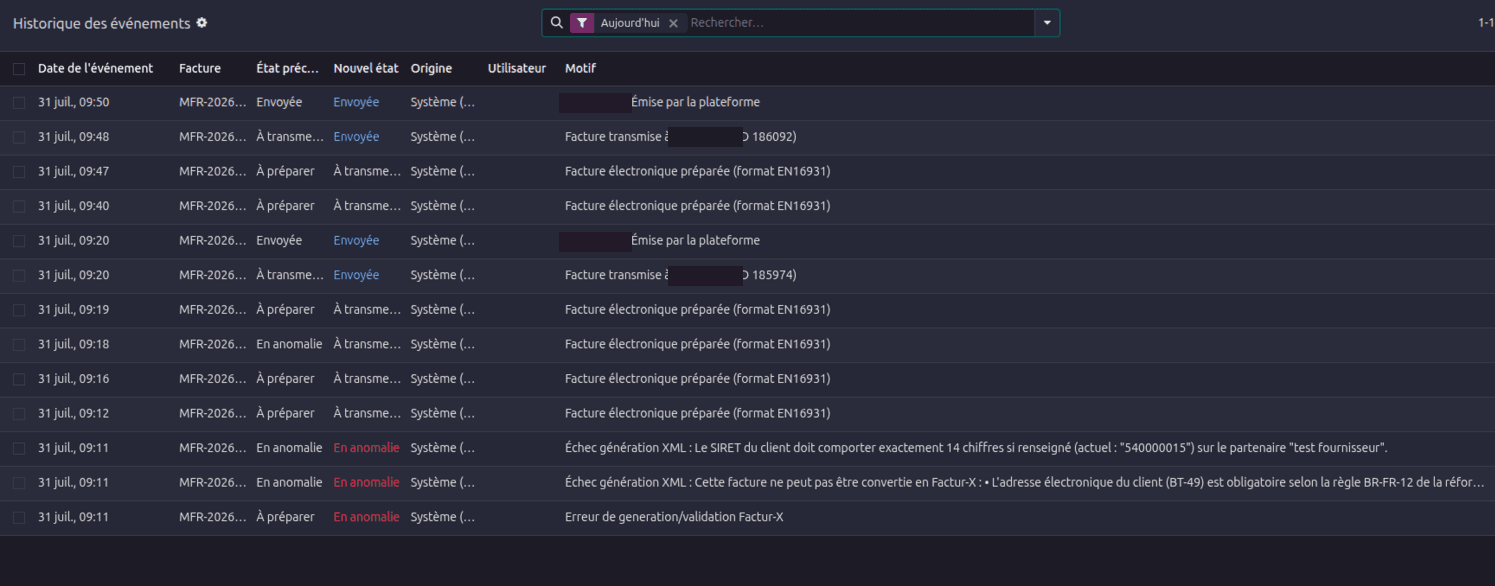Sort by the Origine column header
Viewport: 1495px width, 586px height.
point(431,68)
